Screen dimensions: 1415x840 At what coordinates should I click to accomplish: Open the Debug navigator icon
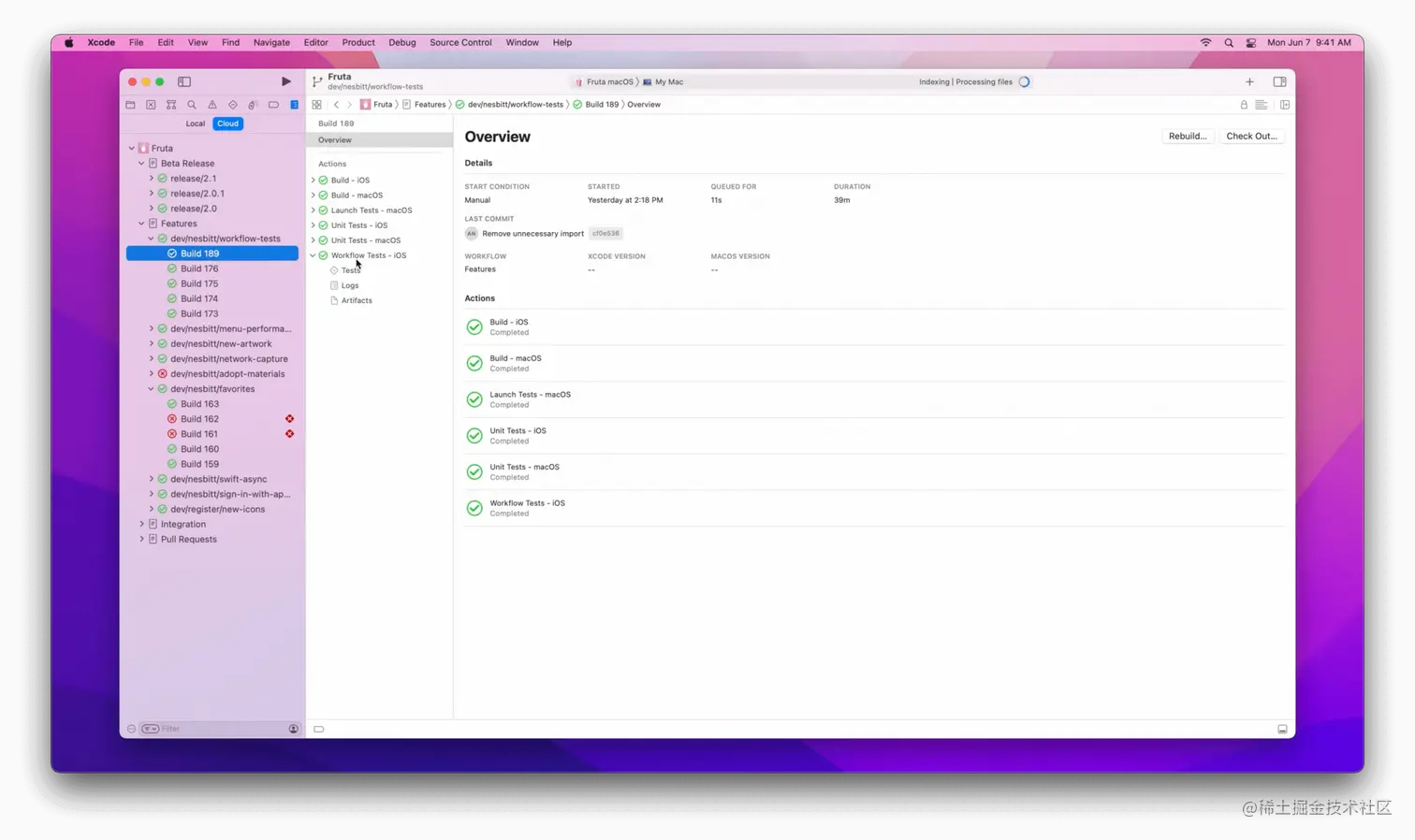(253, 105)
